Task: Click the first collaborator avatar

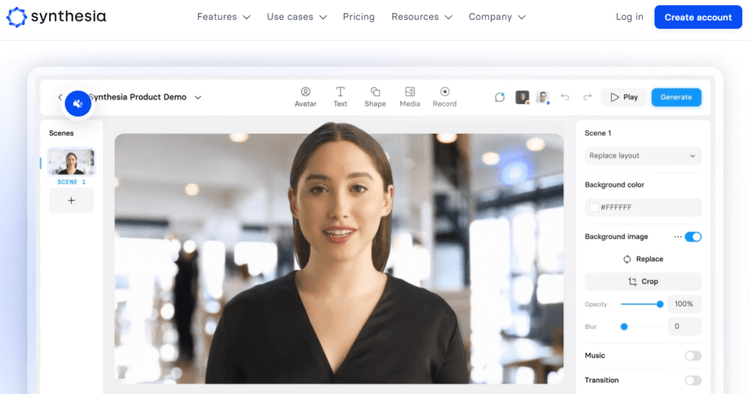Action: 522,97
